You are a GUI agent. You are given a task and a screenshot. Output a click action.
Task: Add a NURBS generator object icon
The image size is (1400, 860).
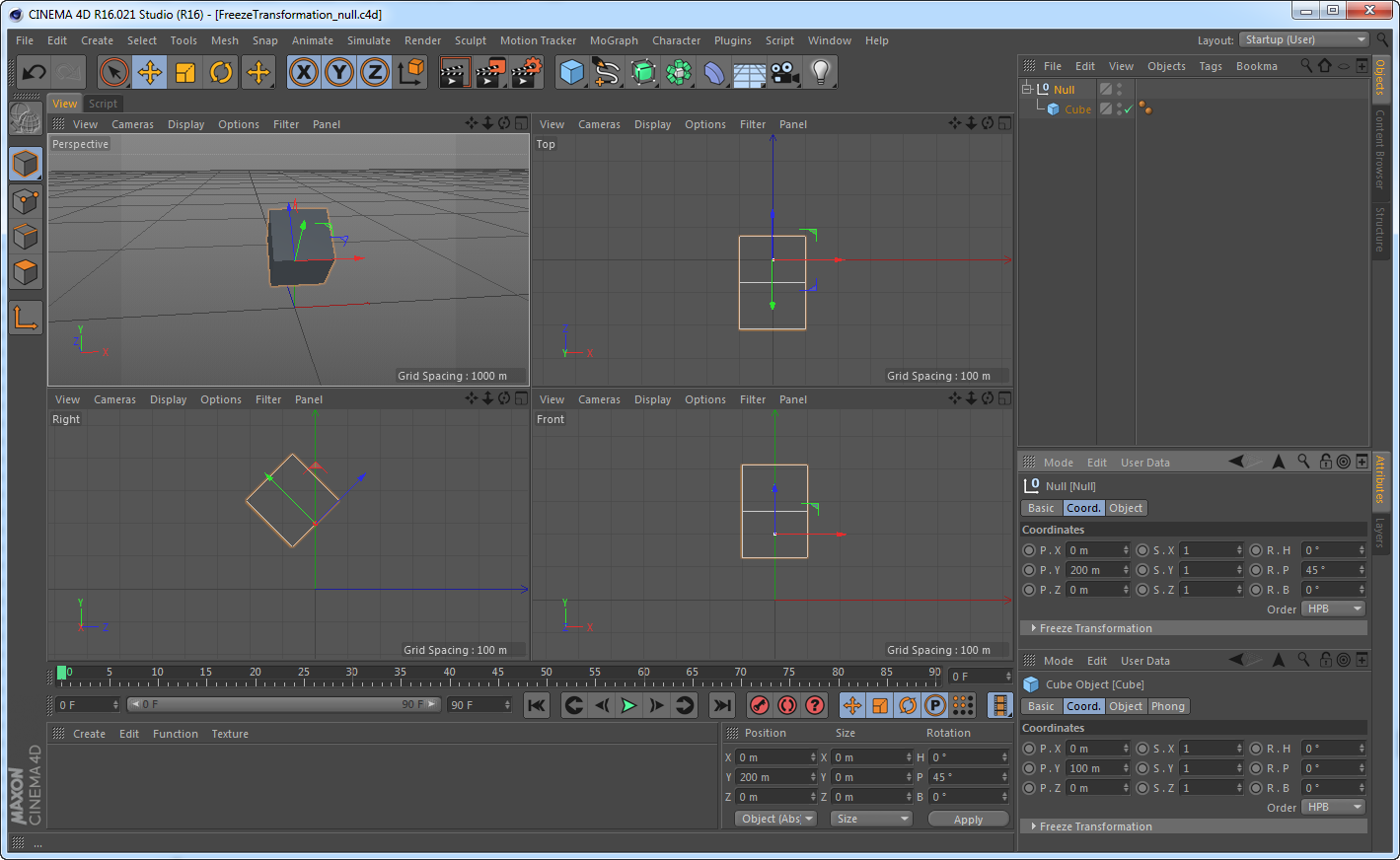(643, 72)
